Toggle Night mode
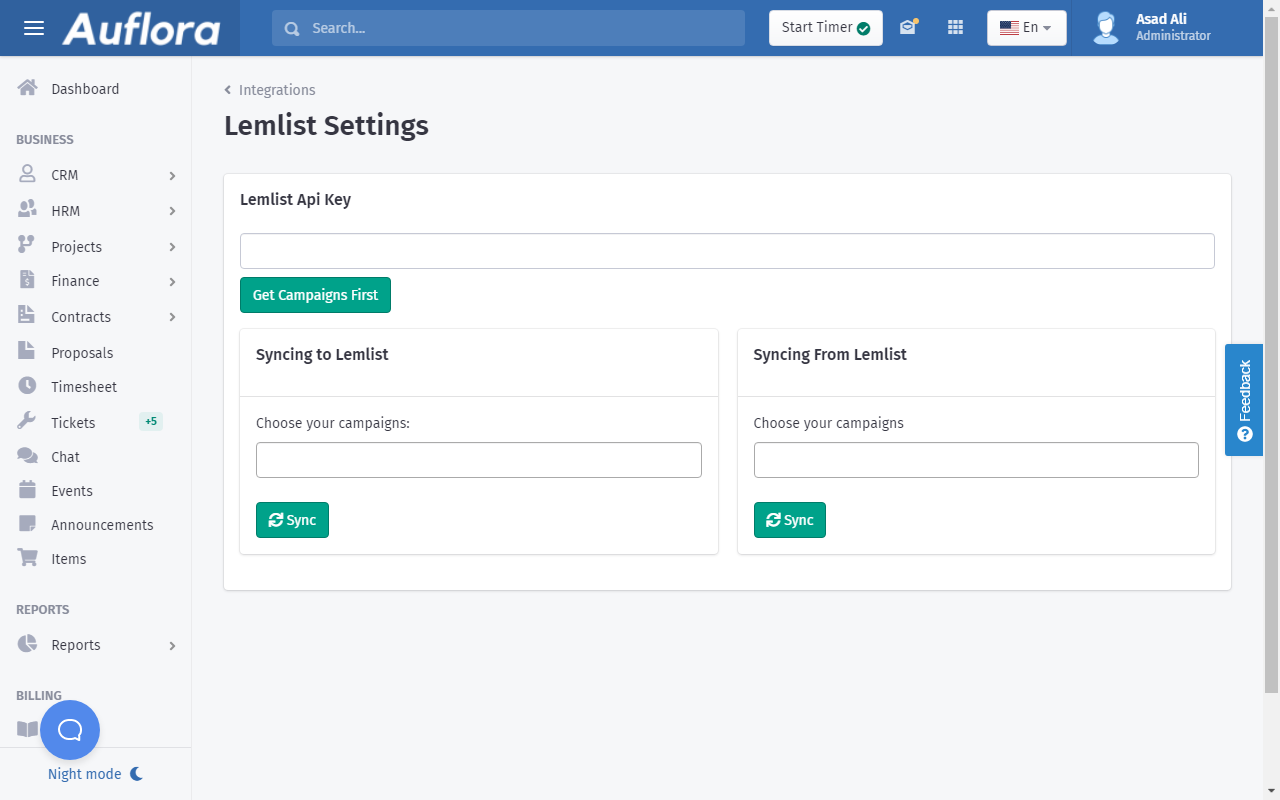The height and width of the screenshot is (800, 1280). tap(95, 774)
